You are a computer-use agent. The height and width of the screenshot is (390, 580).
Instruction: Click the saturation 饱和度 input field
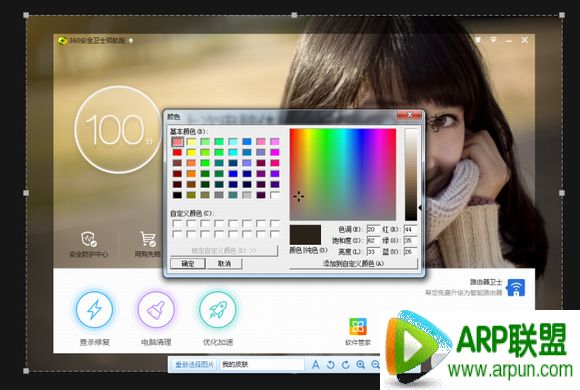pos(373,241)
